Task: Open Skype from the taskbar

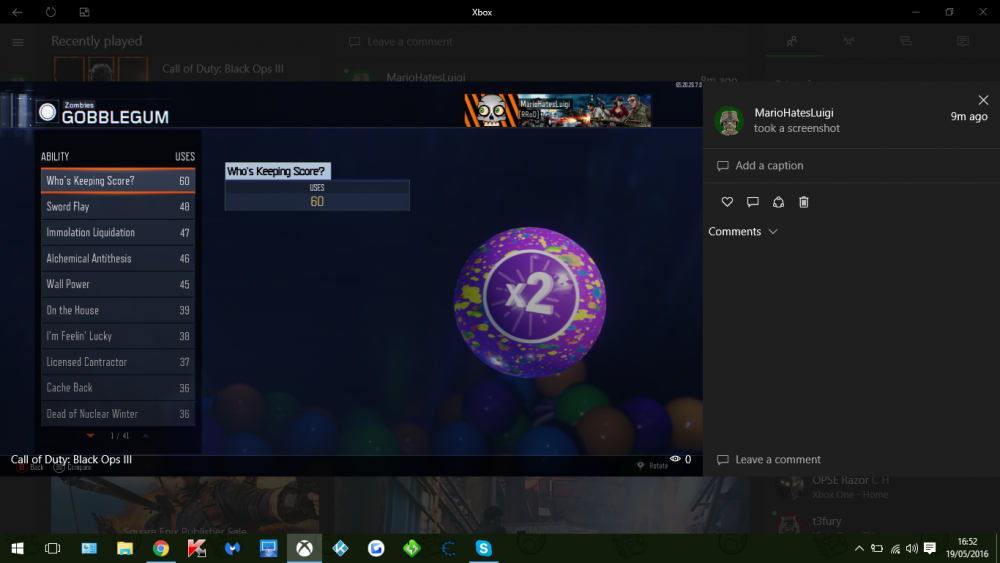Action: (x=484, y=548)
